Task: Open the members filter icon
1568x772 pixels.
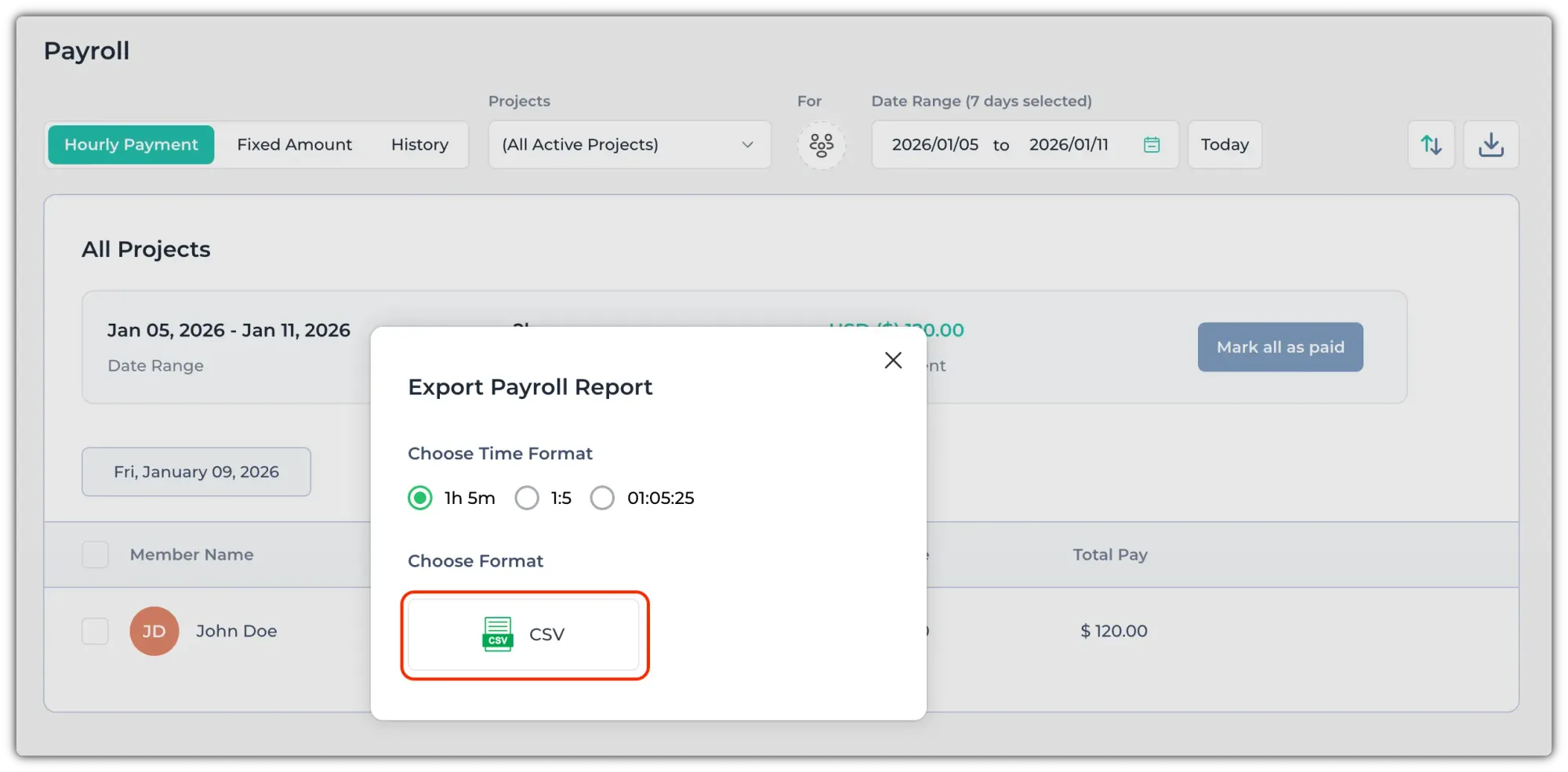Action: click(x=821, y=145)
